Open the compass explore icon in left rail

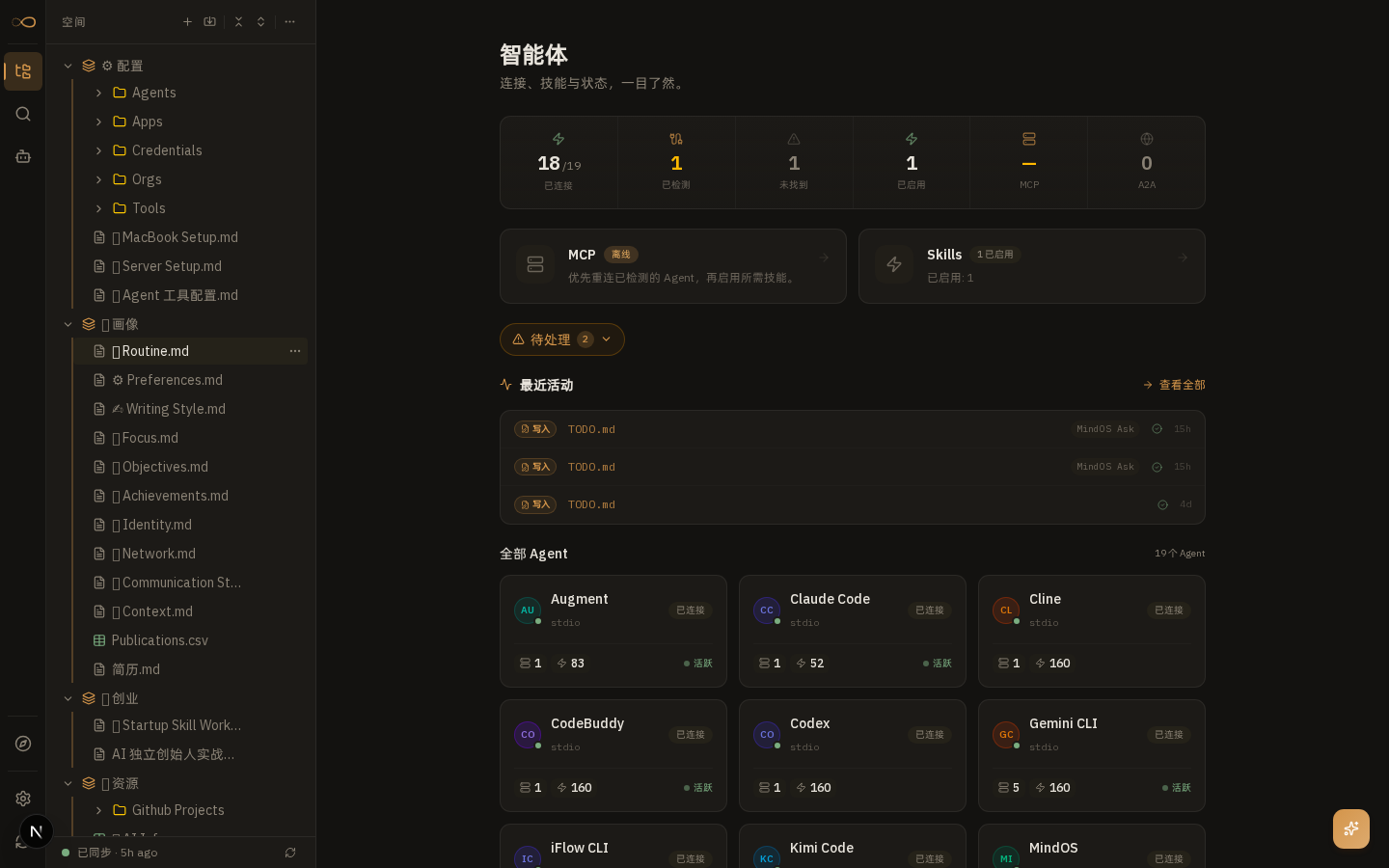(x=23, y=744)
